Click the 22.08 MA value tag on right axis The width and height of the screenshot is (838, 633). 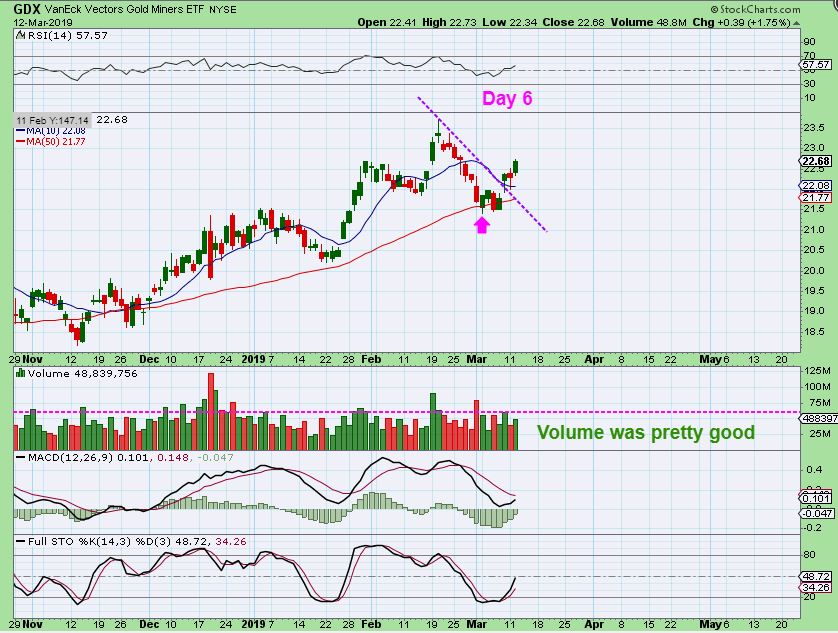tap(816, 186)
